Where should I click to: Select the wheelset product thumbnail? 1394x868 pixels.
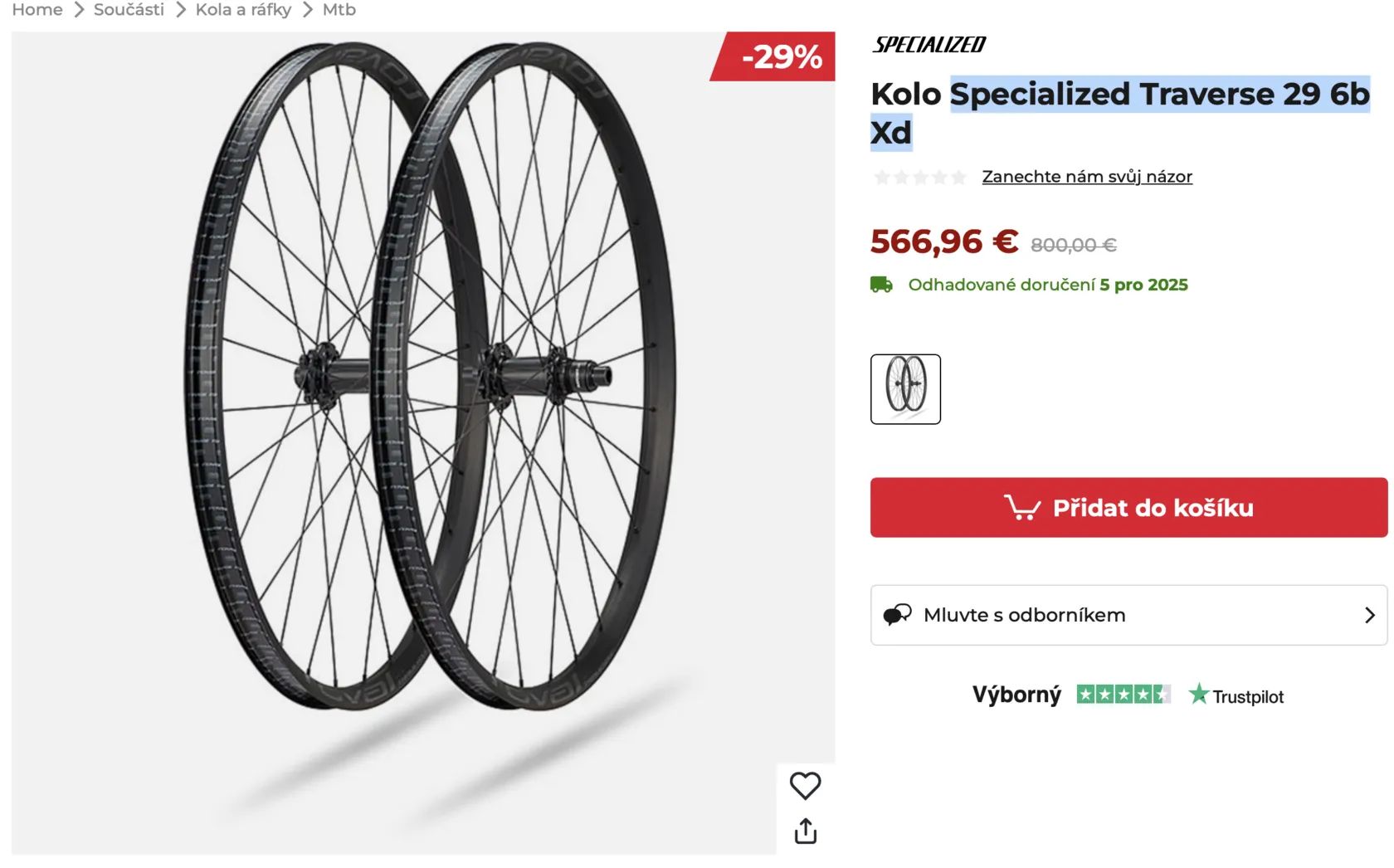(x=905, y=389)
